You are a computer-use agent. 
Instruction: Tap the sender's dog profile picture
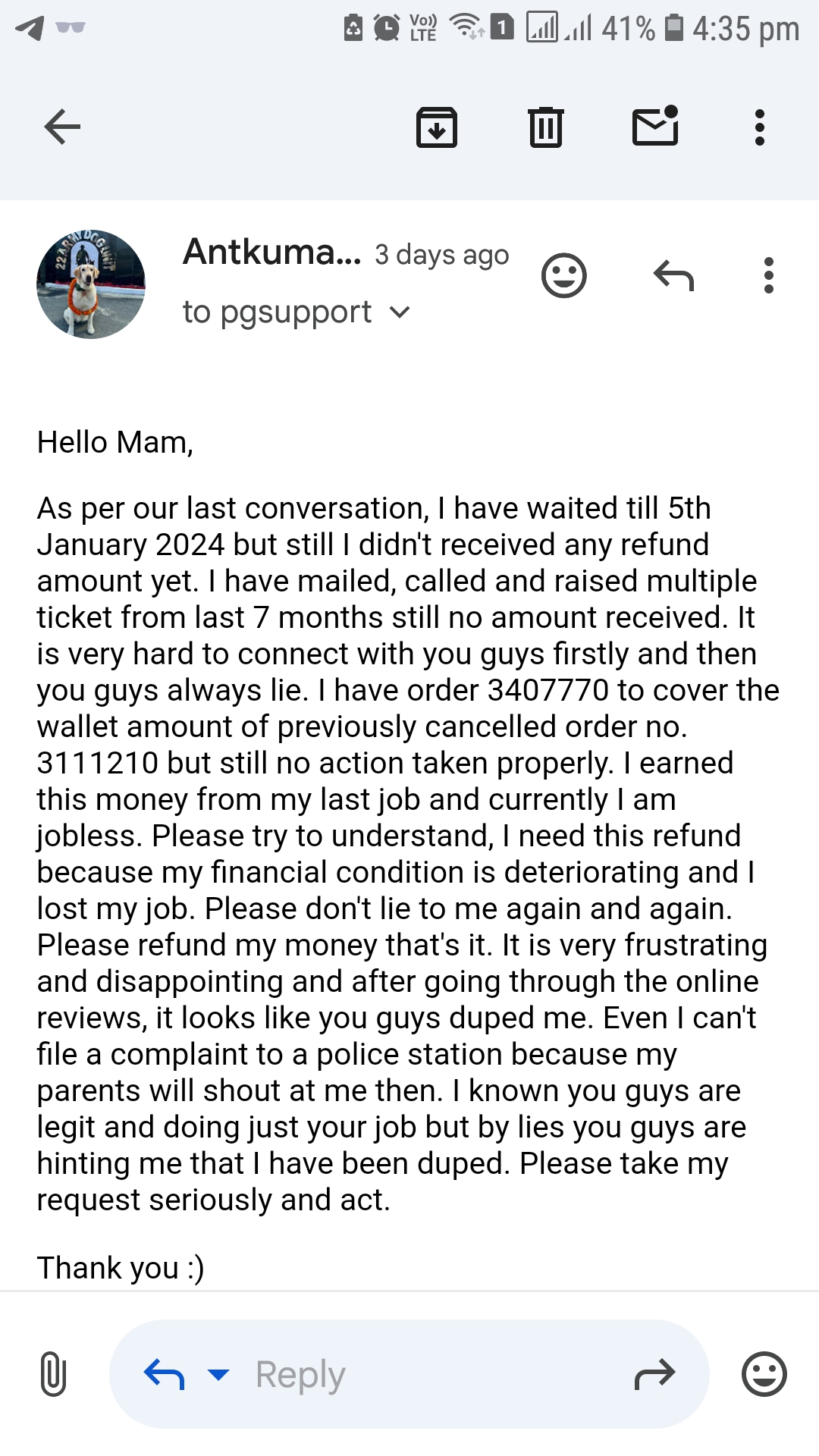(91, 284)
